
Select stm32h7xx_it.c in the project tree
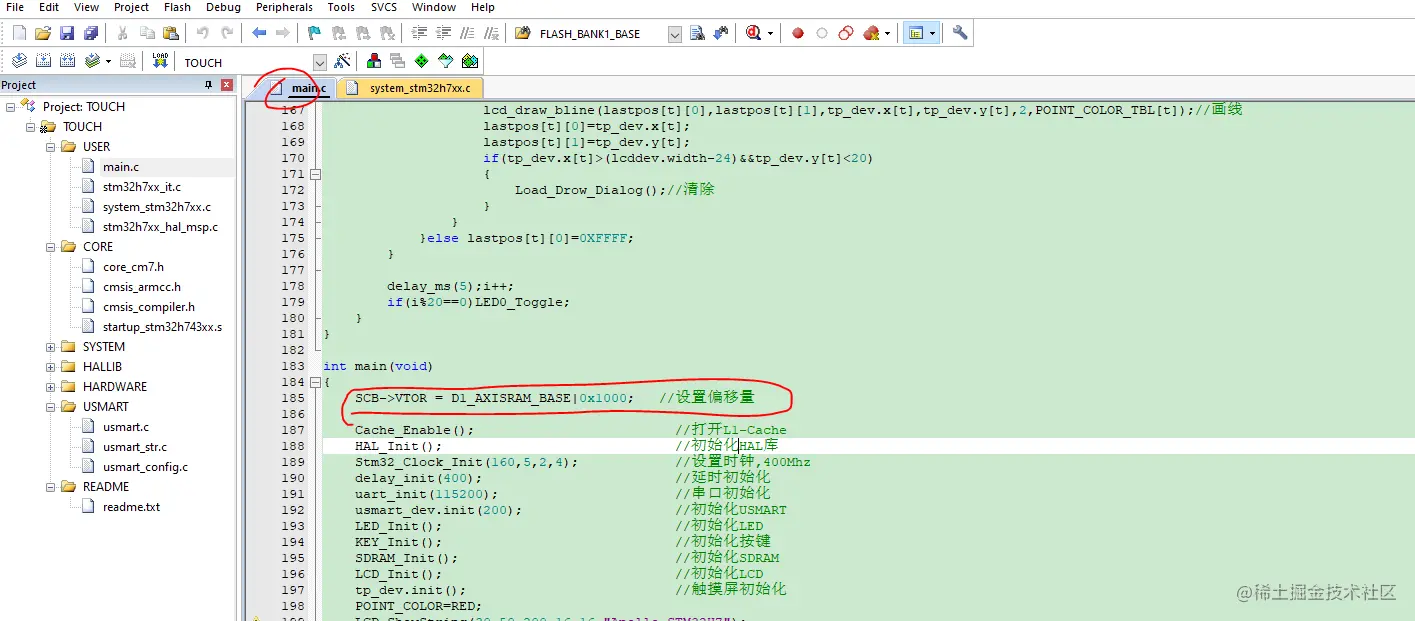tap(142, 187)
